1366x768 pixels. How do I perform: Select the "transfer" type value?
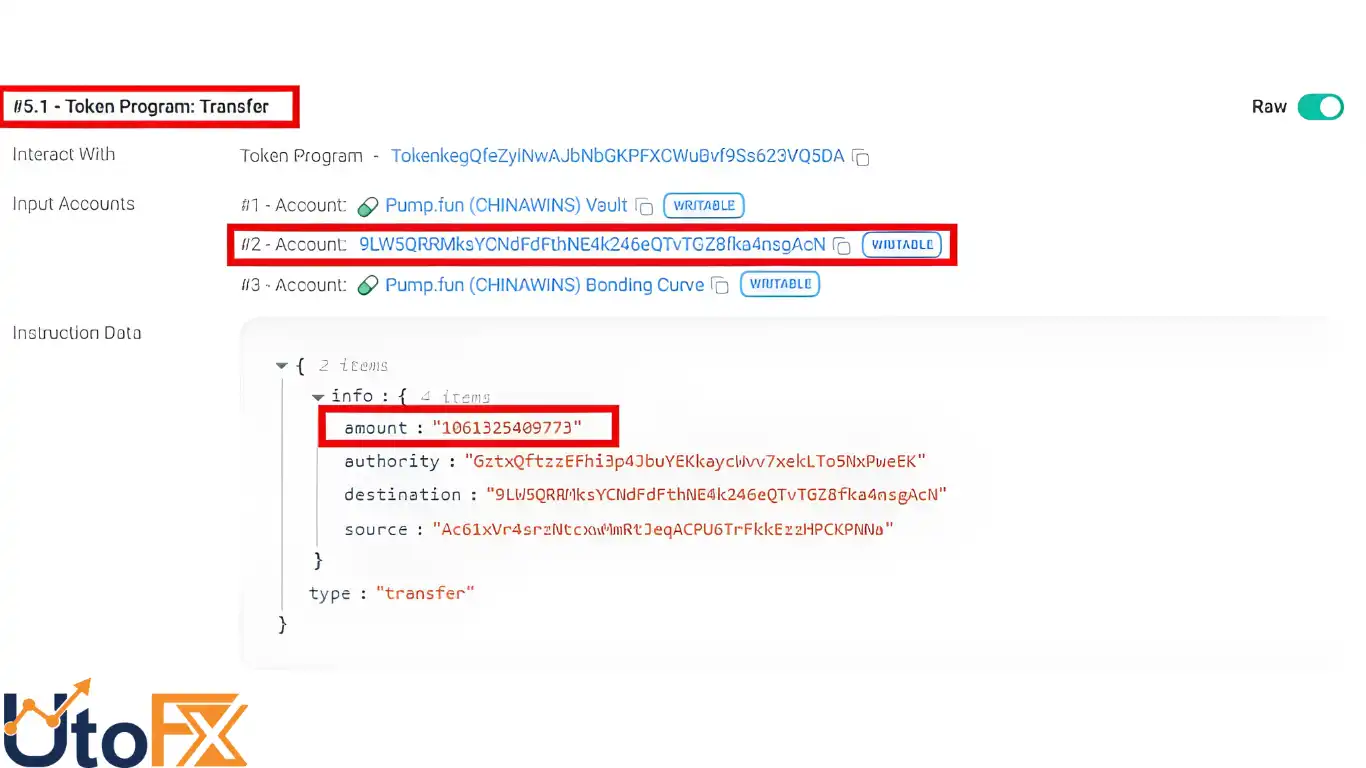point(425,593)
